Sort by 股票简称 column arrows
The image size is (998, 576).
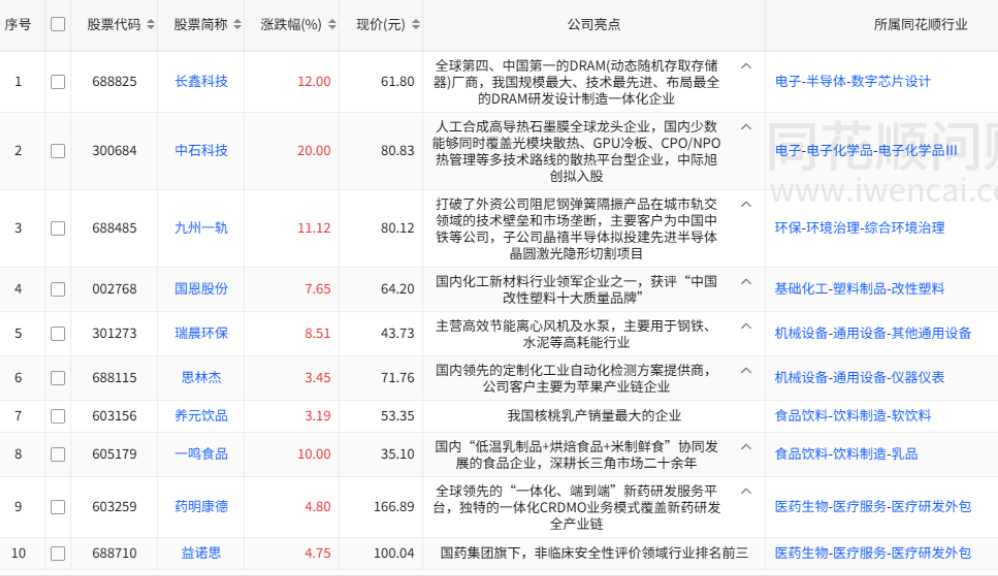[237, 25]
